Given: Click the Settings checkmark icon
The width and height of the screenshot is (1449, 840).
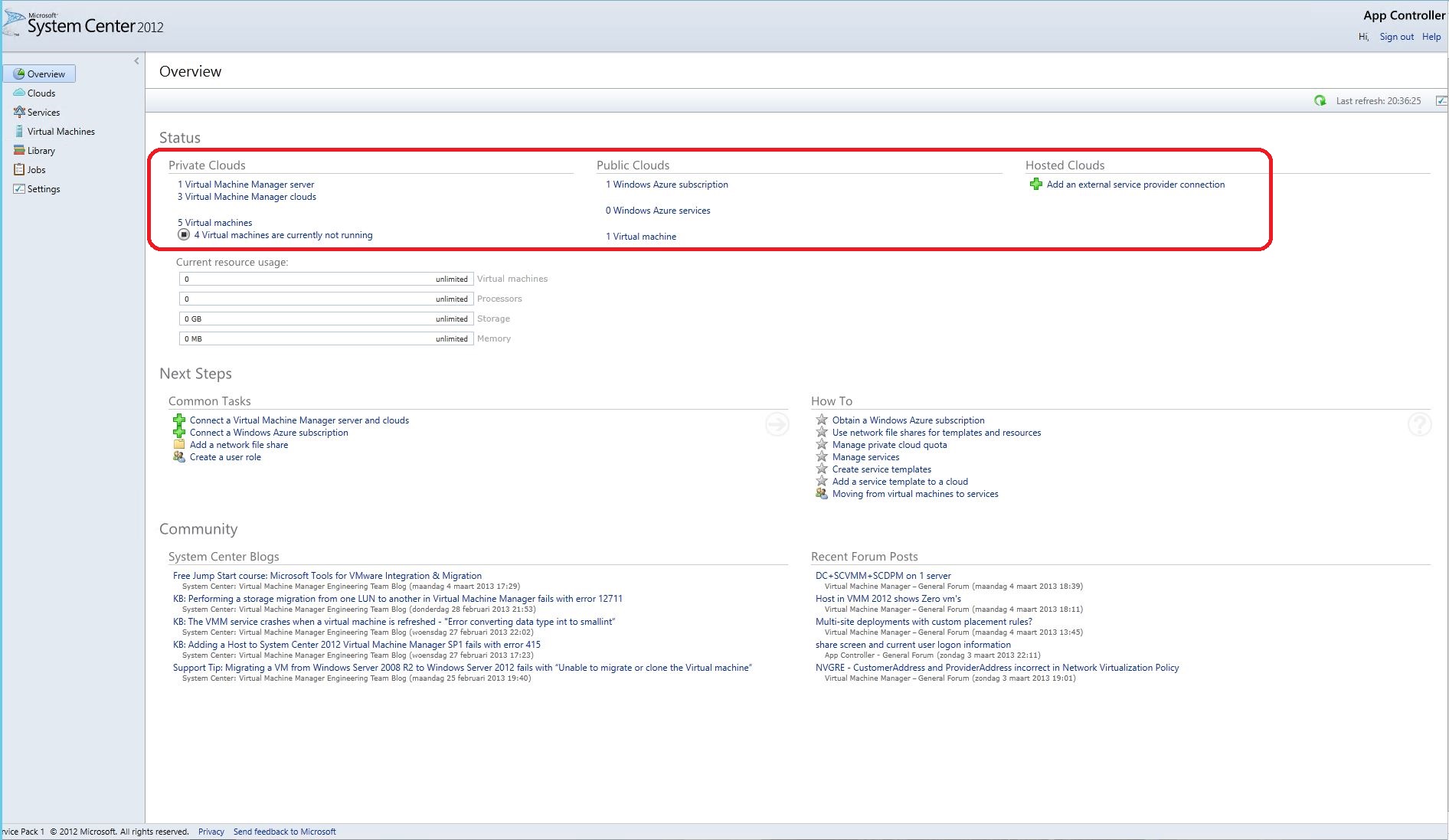Looking at the screenshot, I should (x=19, y=188).
